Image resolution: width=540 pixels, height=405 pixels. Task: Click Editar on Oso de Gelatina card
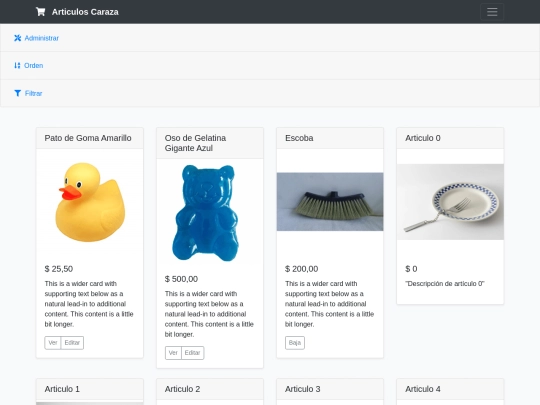coord(193,353)
